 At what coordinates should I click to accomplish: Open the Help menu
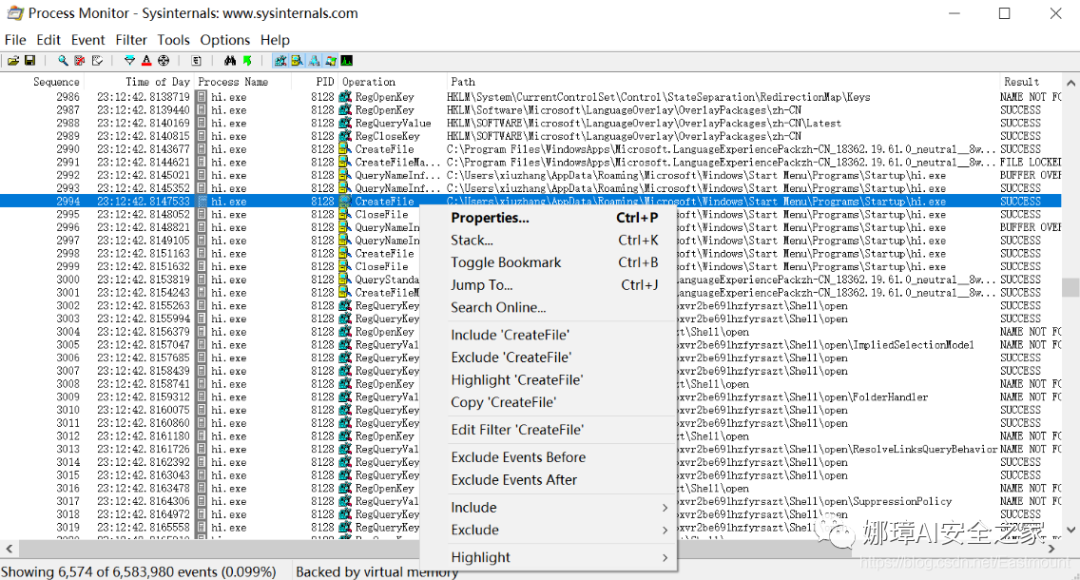pyautogui.click(x=275, y=40)
